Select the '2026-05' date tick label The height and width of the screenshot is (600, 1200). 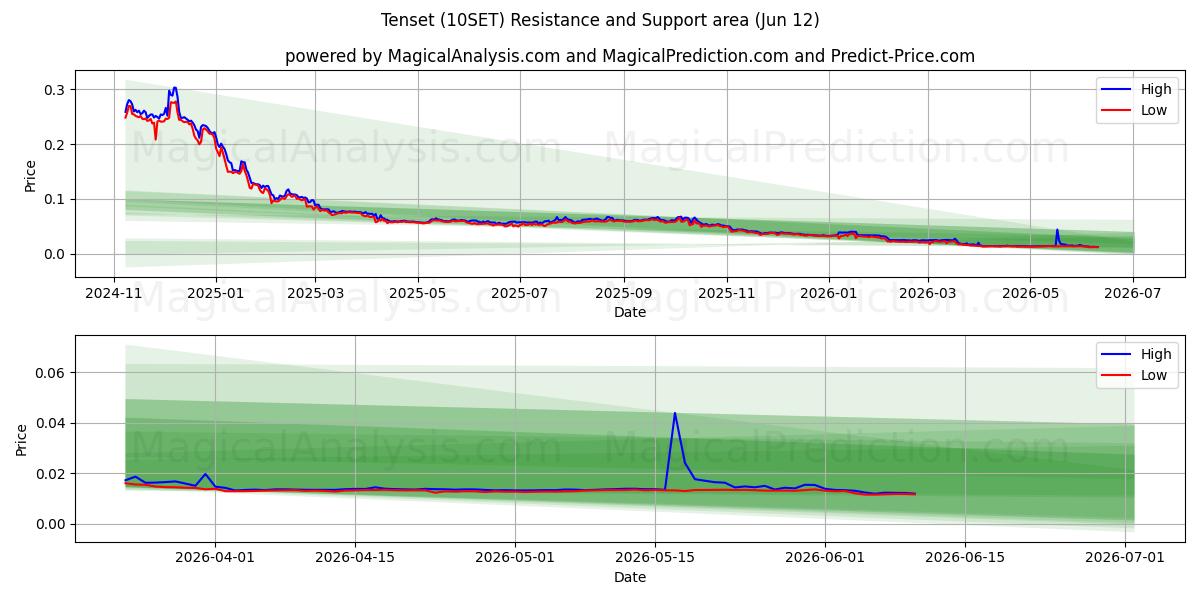pyautogui.click(x=1030, y=293)
